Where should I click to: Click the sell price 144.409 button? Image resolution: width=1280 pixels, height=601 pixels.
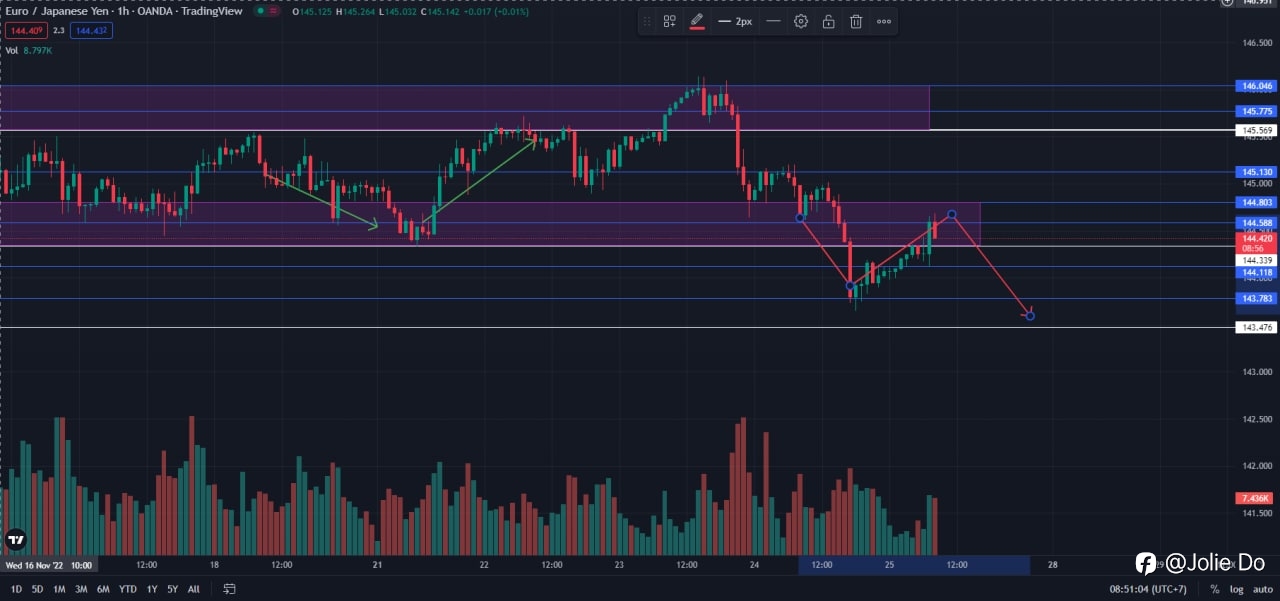pos(26,31)
